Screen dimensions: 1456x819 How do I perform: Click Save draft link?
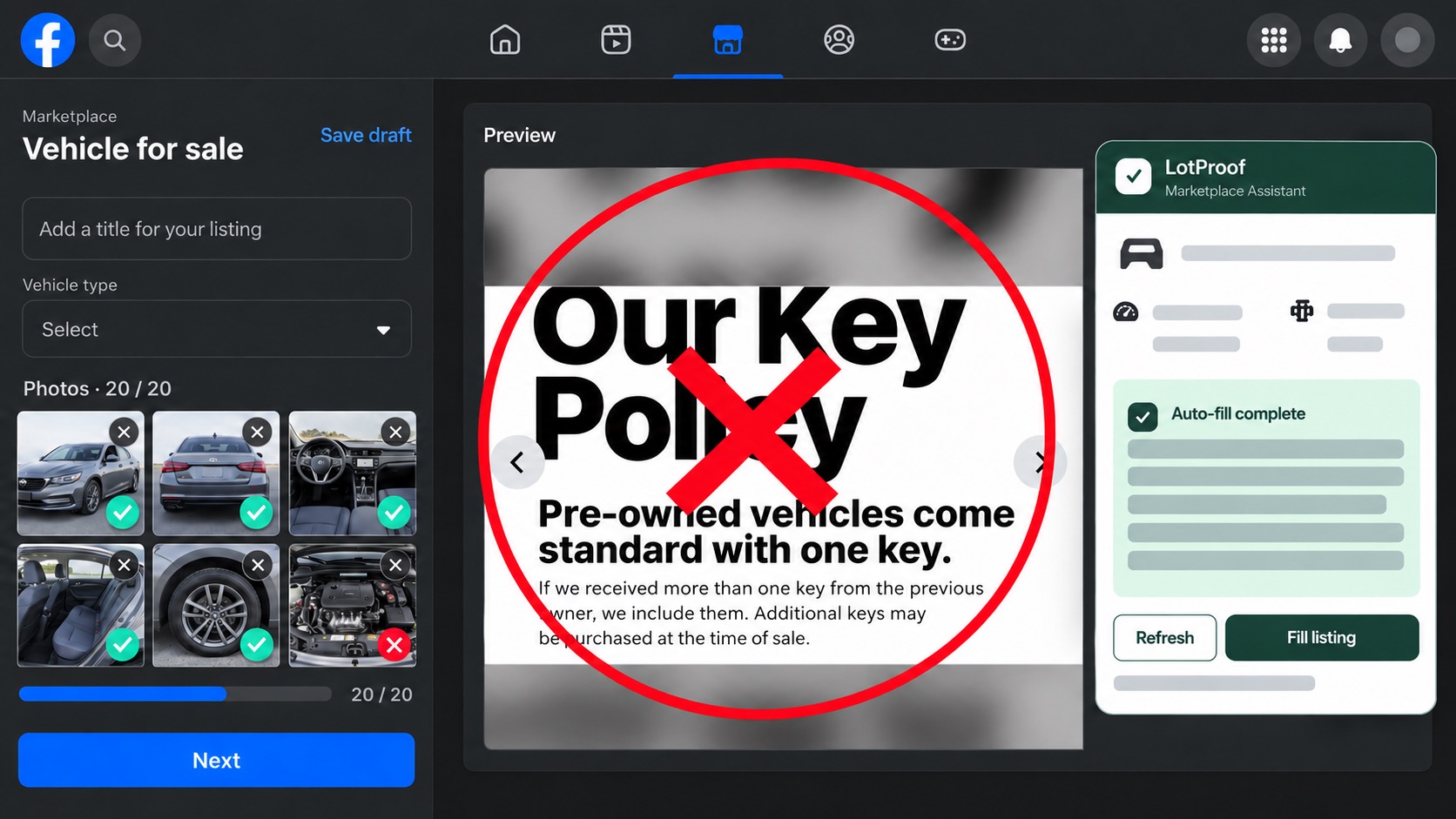pyautogui.click(x=366, y=135)
